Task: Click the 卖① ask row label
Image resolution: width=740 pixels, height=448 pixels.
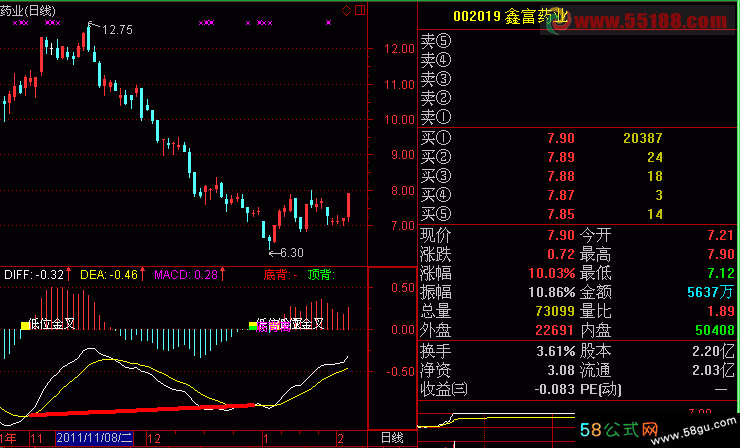Action: [x=436, y=117]
